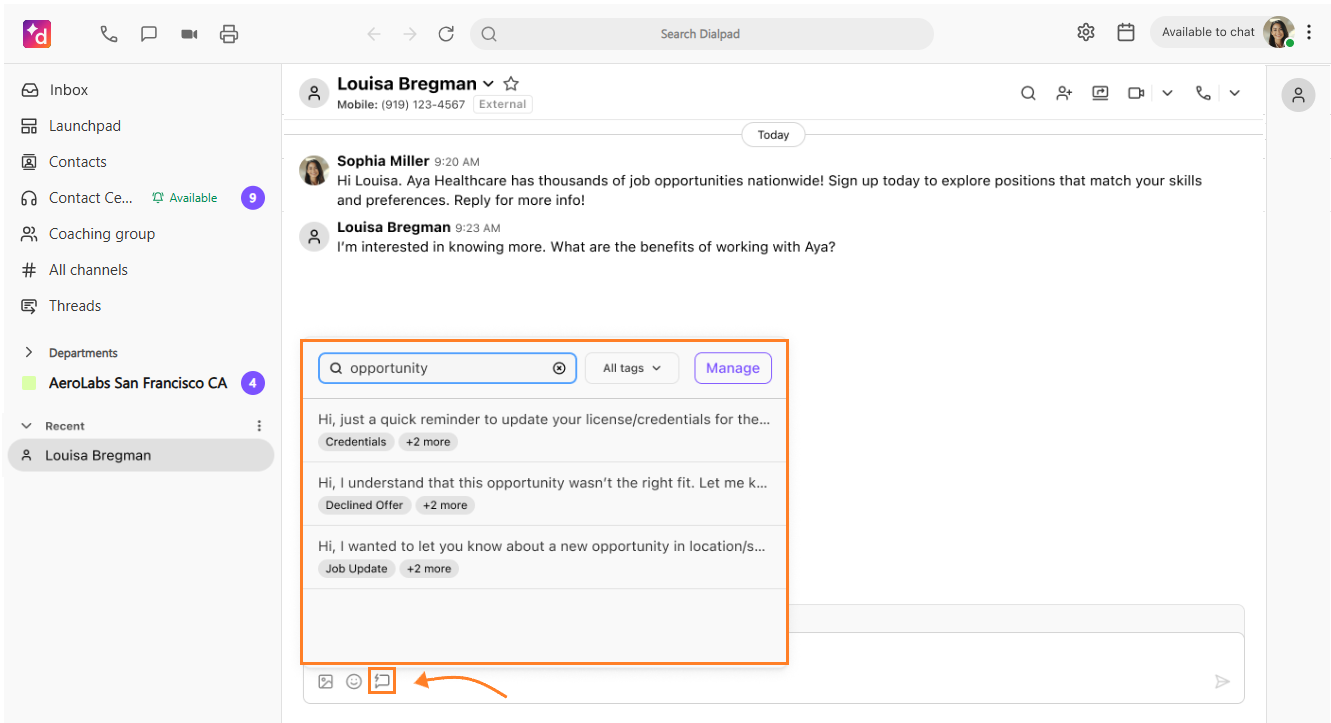The image size is (1331, 723).
Task: Click the template search field
Action: [447, 368]
